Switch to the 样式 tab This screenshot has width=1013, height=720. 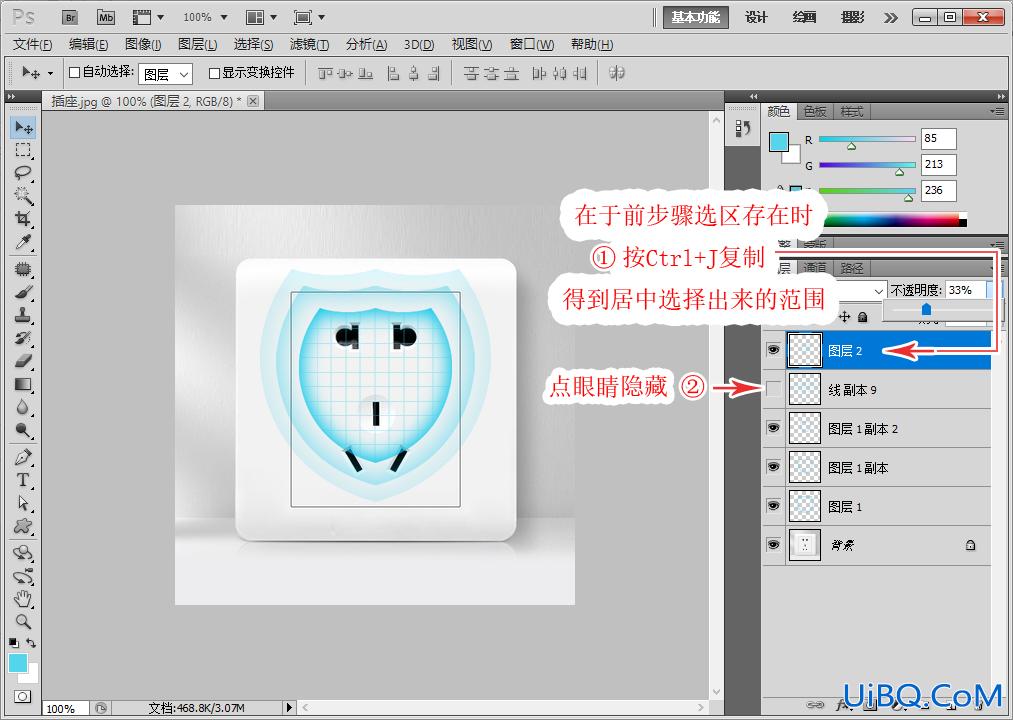[x=851, y=112]
